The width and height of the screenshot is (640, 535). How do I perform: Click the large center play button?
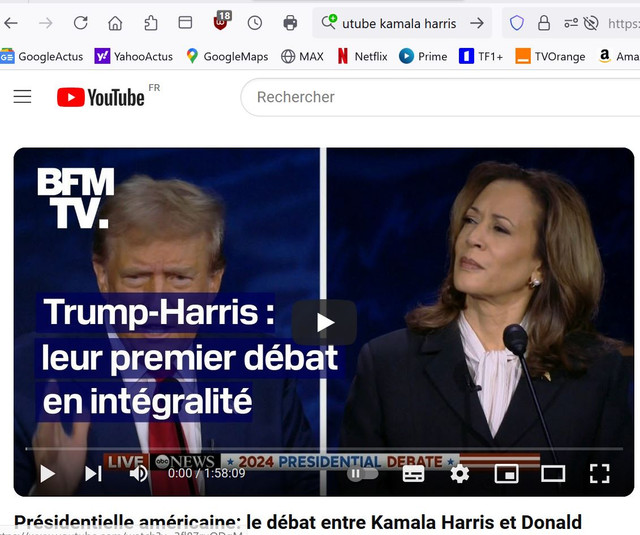click(x=324, y=322)
